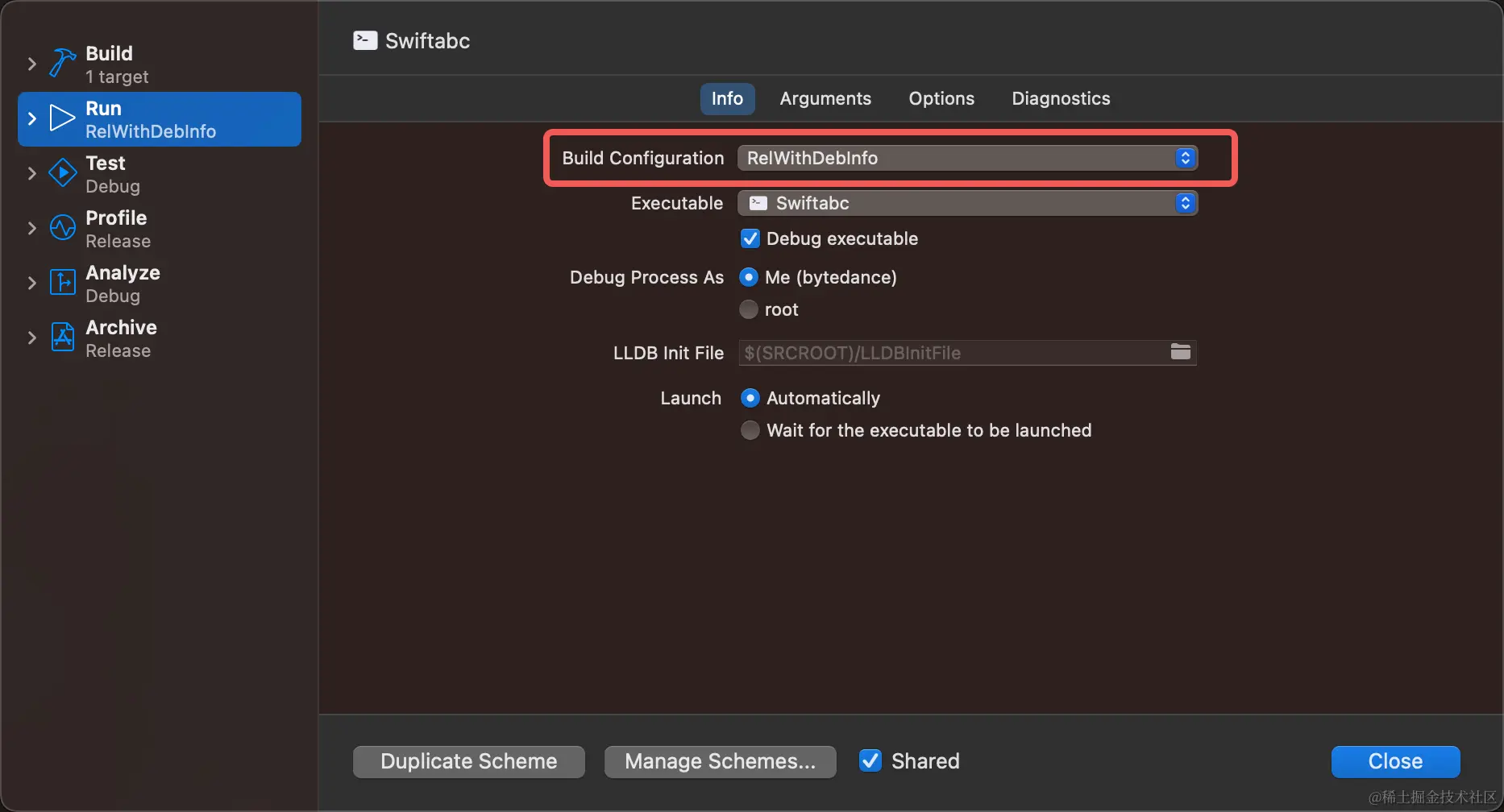This screenshot has height=812, width=1504.
Task: Toggle the Shared checkbox
Action: (870, 760)
